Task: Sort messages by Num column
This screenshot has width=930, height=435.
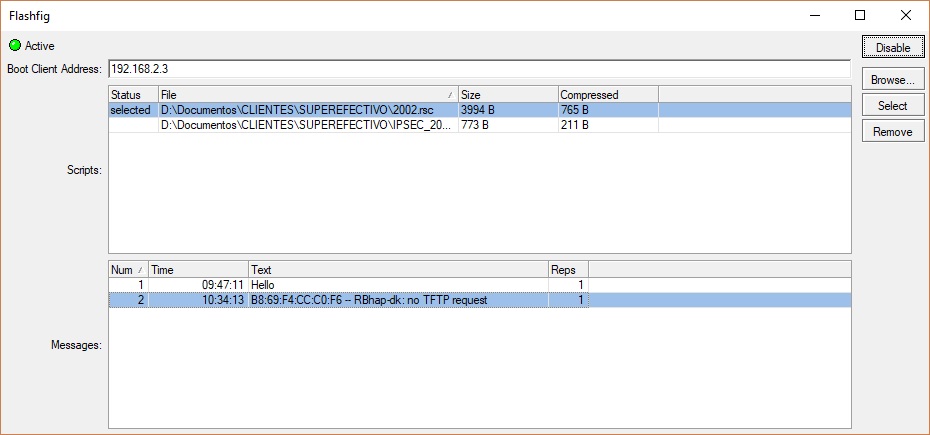Action: pyautogui.click(x=128, y=270)
